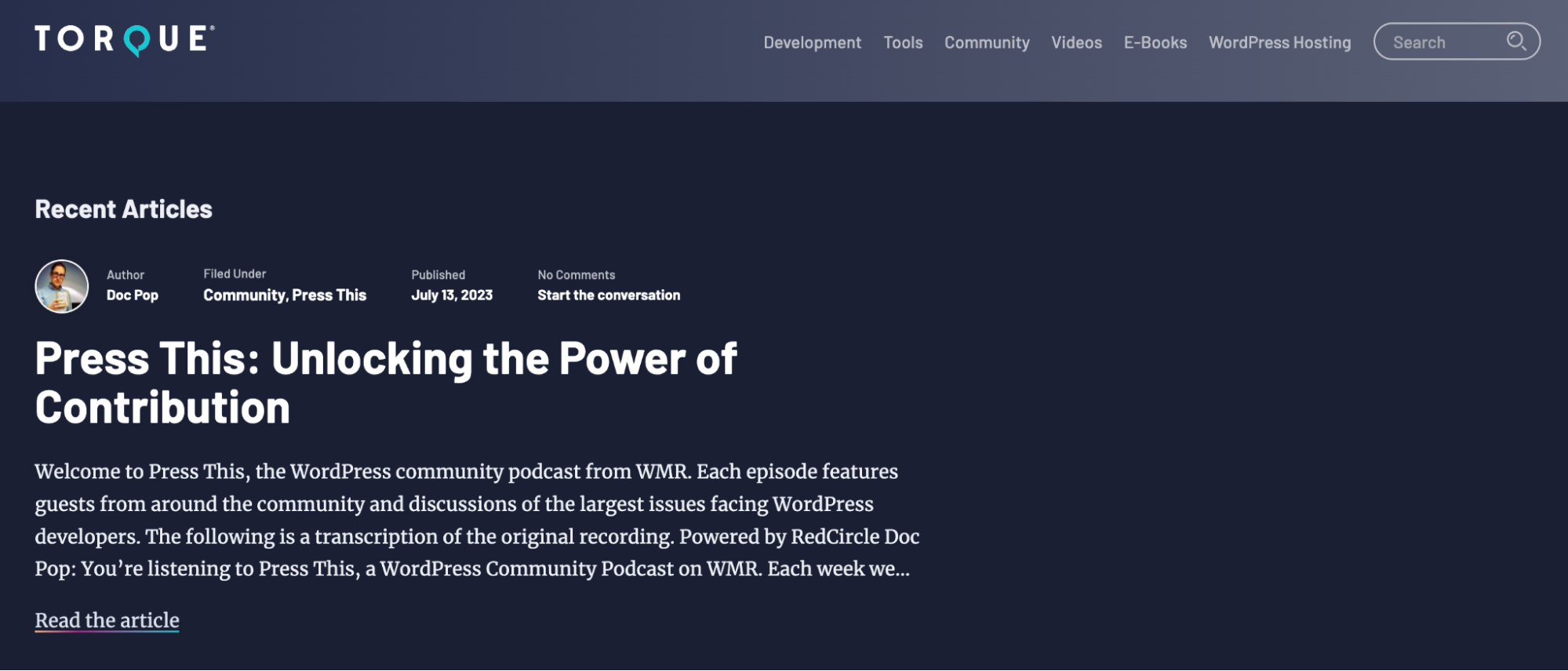1568x671 pixels.
Task: Open author Doc Pop's profile link
Action: pos(132,296)
